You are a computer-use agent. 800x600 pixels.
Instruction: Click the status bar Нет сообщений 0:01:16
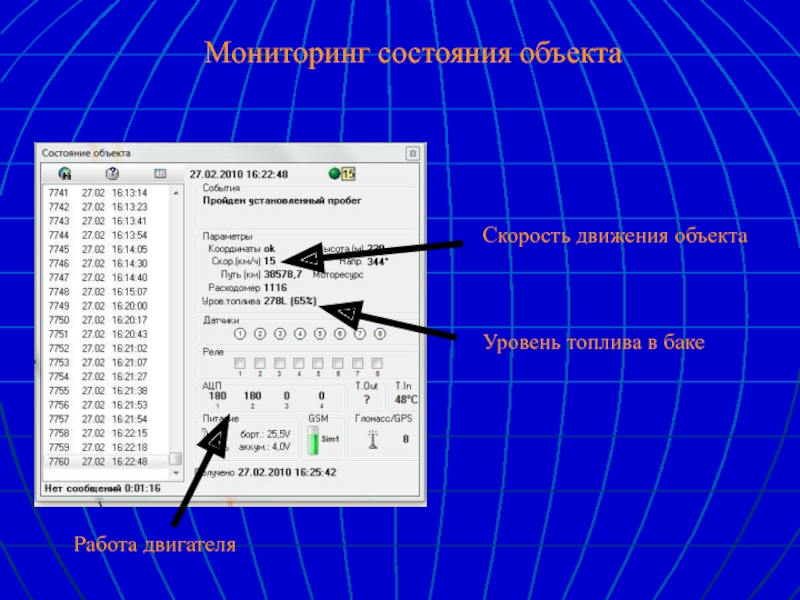(103, 488)
